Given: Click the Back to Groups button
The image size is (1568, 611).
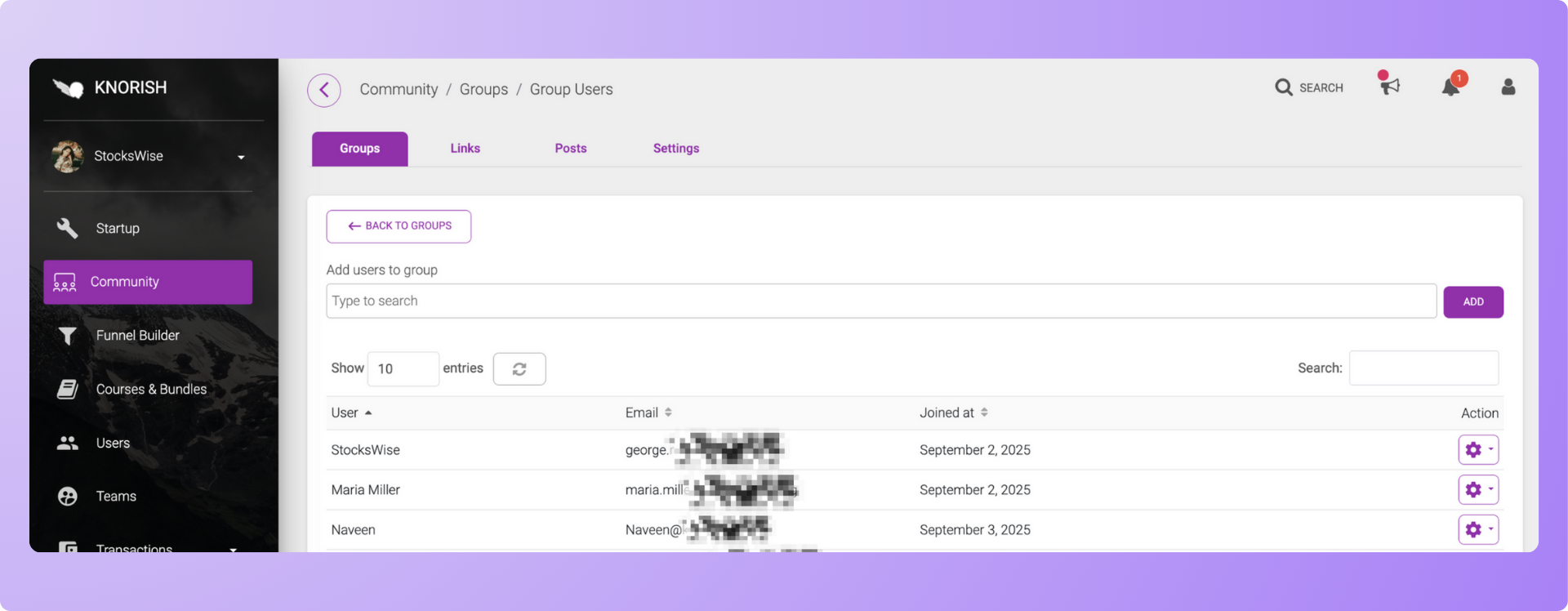Looking at the screenshot, I should 399,226.
